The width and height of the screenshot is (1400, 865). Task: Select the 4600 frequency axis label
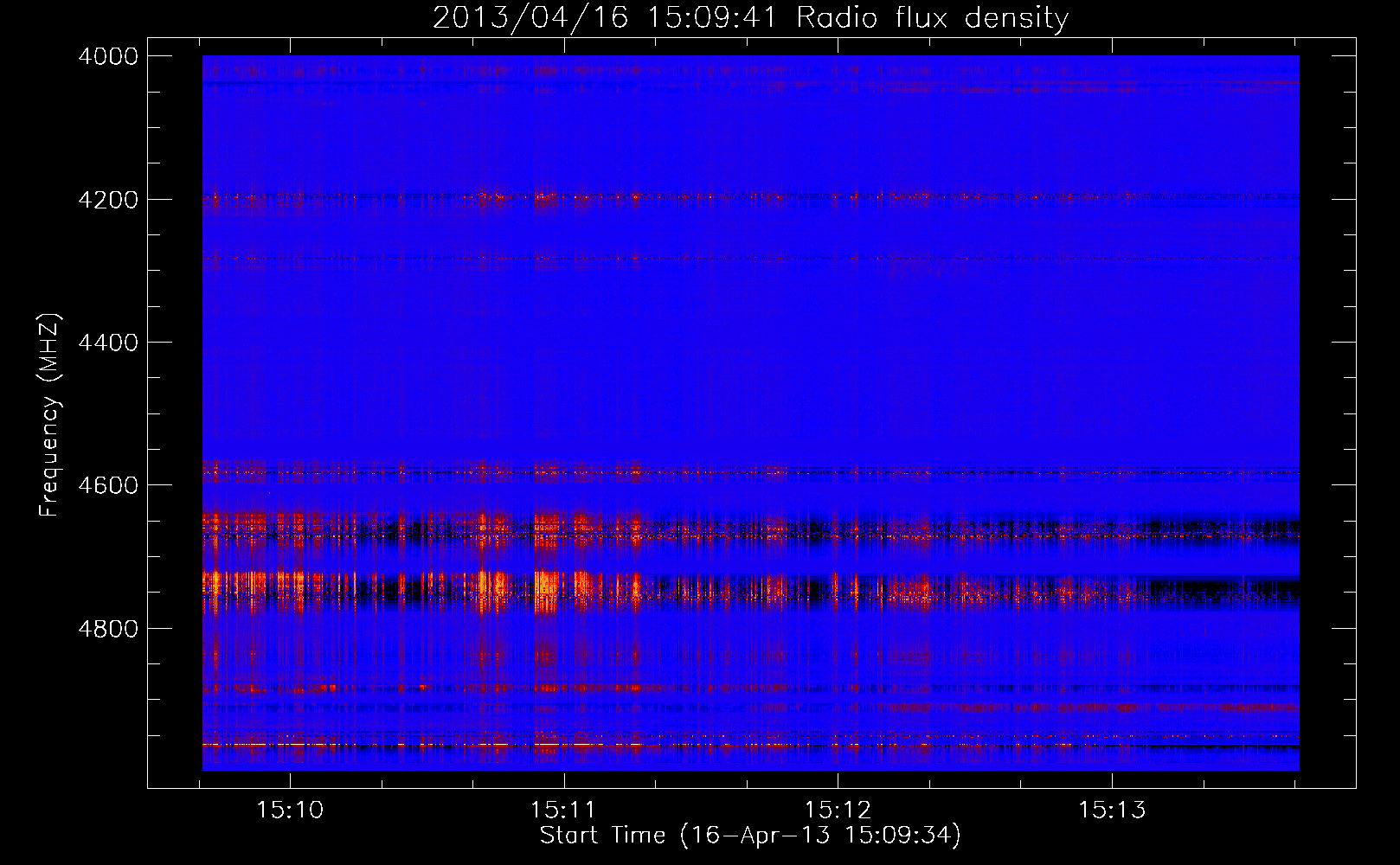pos(108,485)
